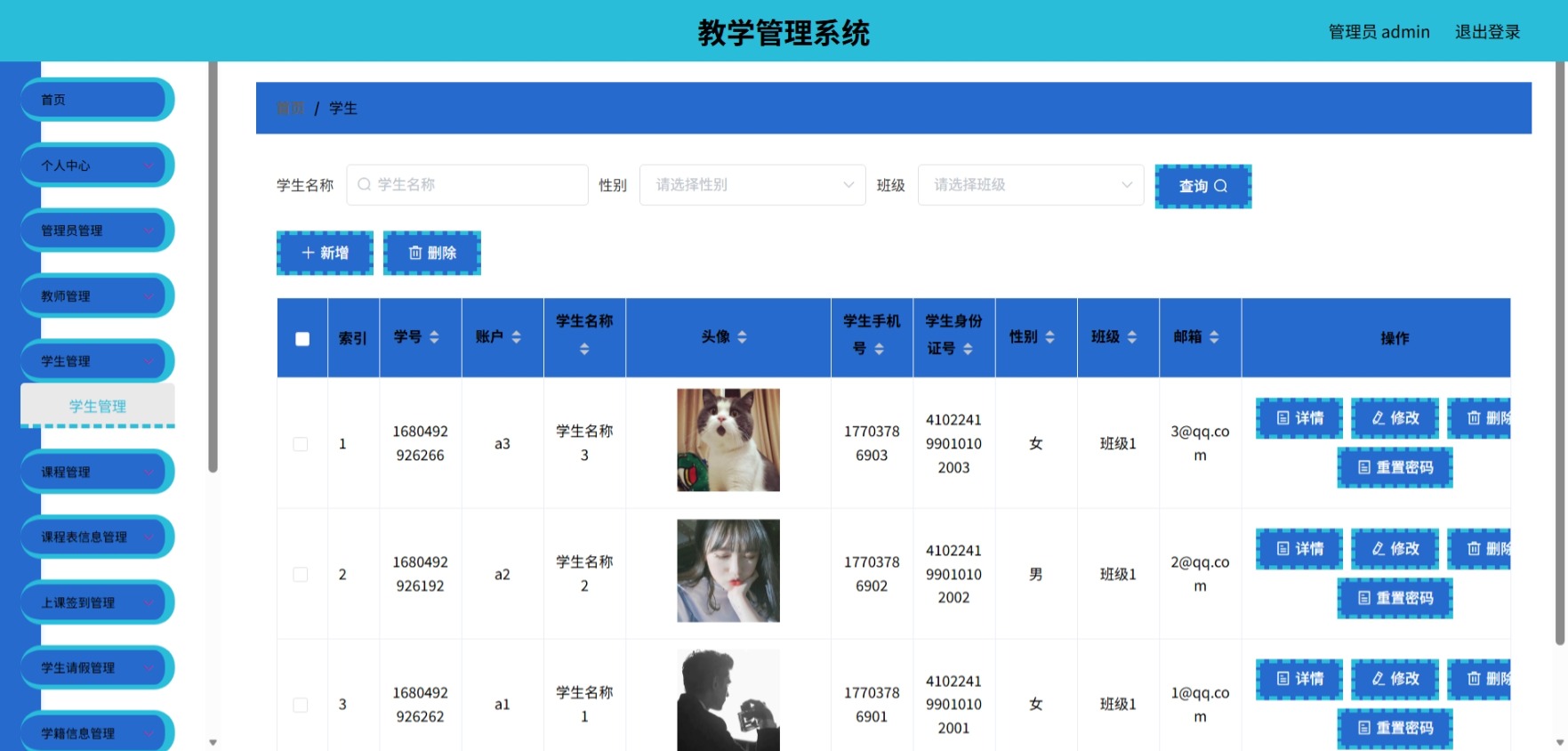Sort by 学生手机号 column arrows

coord(879,349)
